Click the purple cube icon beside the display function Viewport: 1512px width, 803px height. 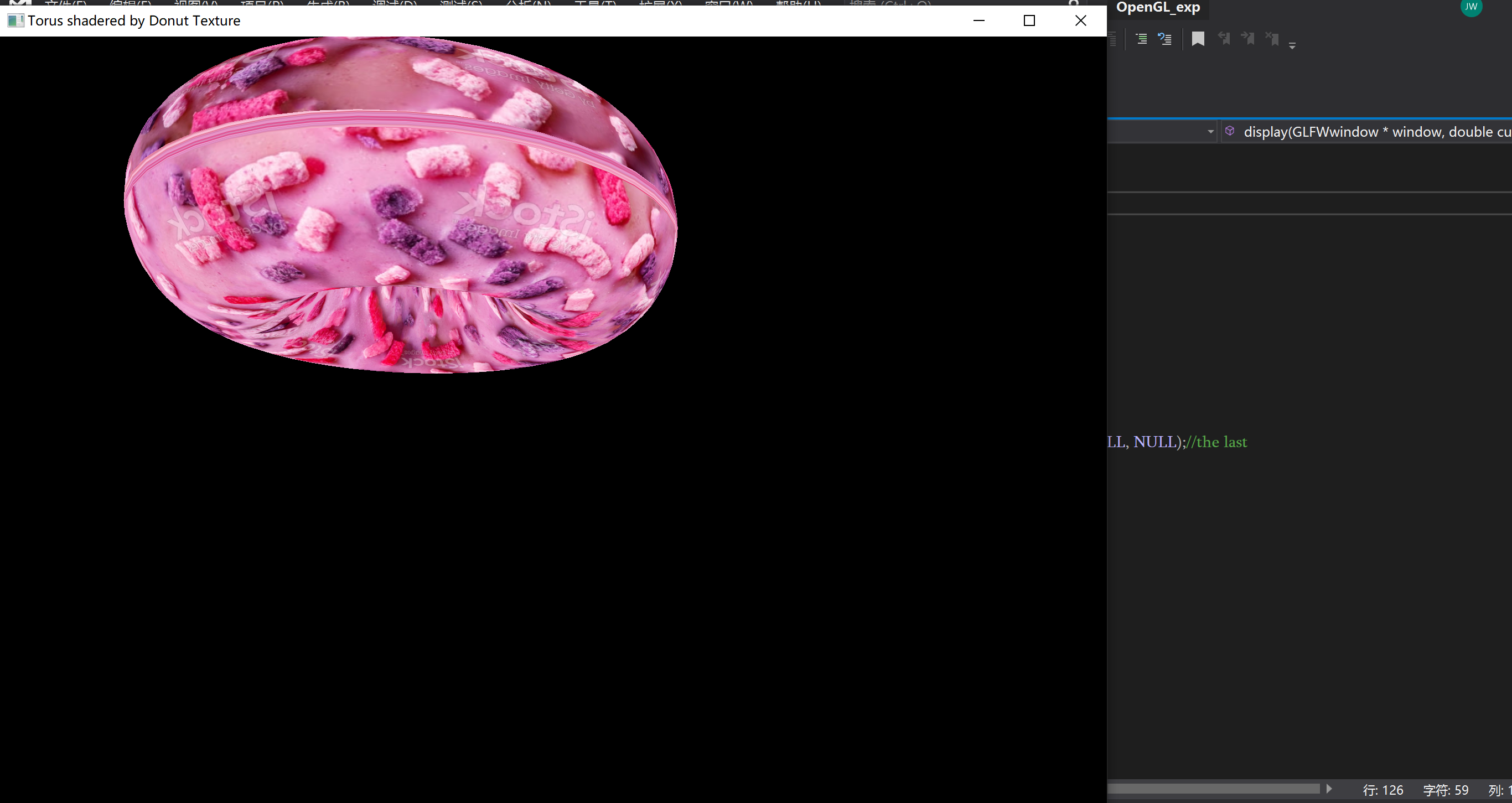1230,131
